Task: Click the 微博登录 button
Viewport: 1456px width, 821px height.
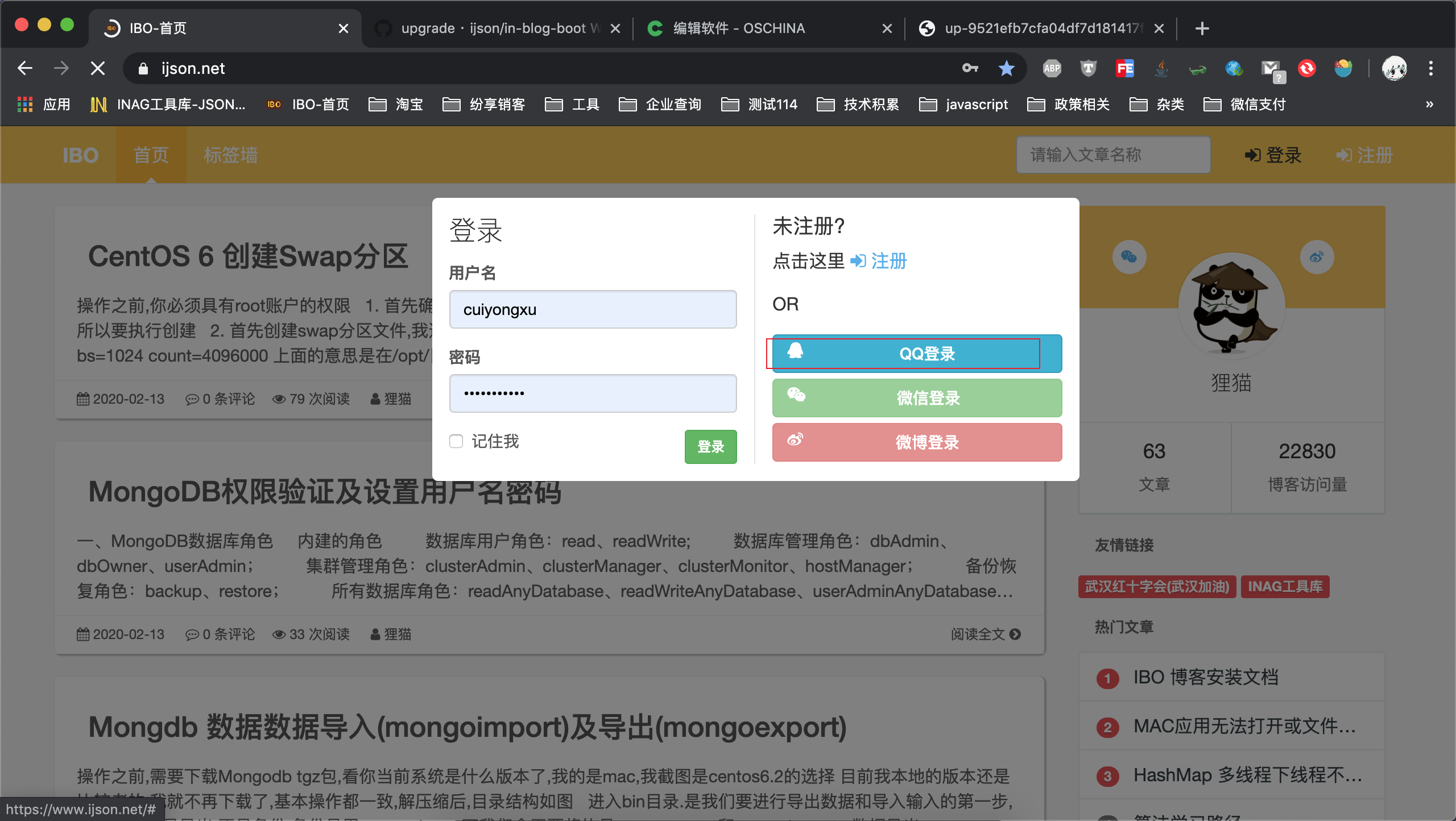Action: 917,442
